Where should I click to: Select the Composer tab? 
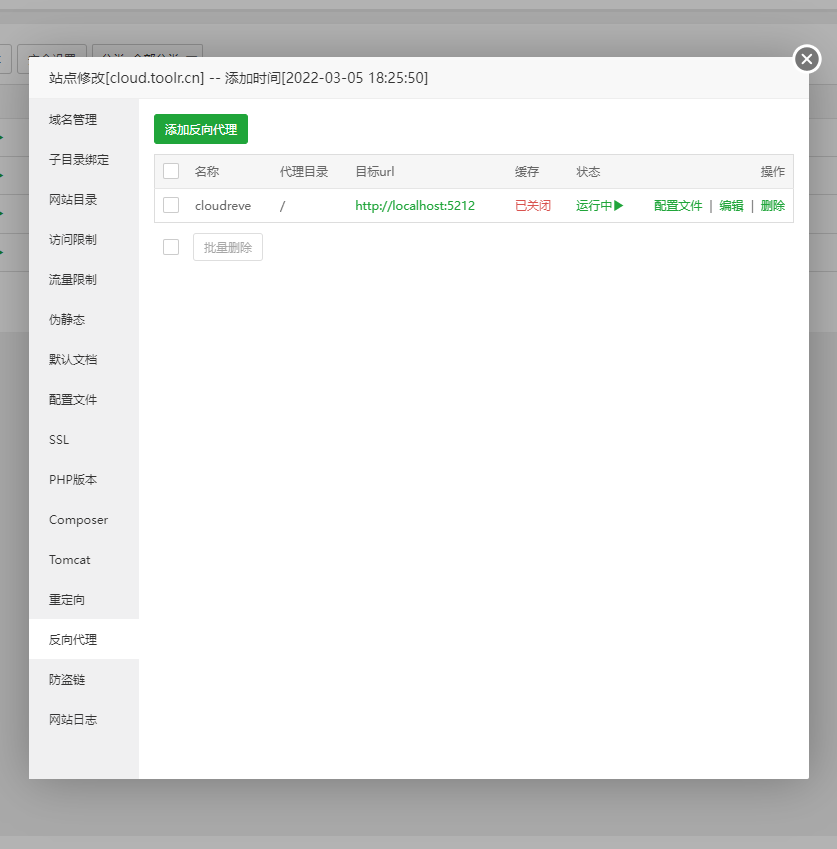point(84,520)
